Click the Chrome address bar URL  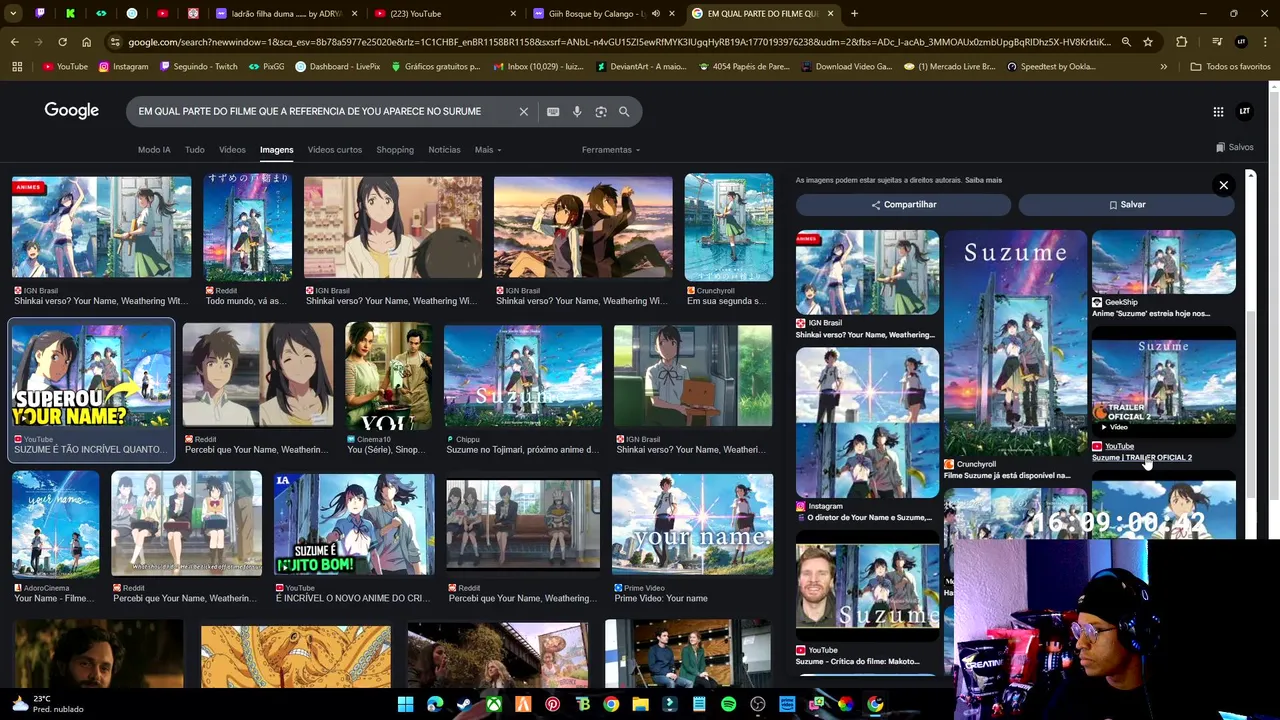(618, 42)
